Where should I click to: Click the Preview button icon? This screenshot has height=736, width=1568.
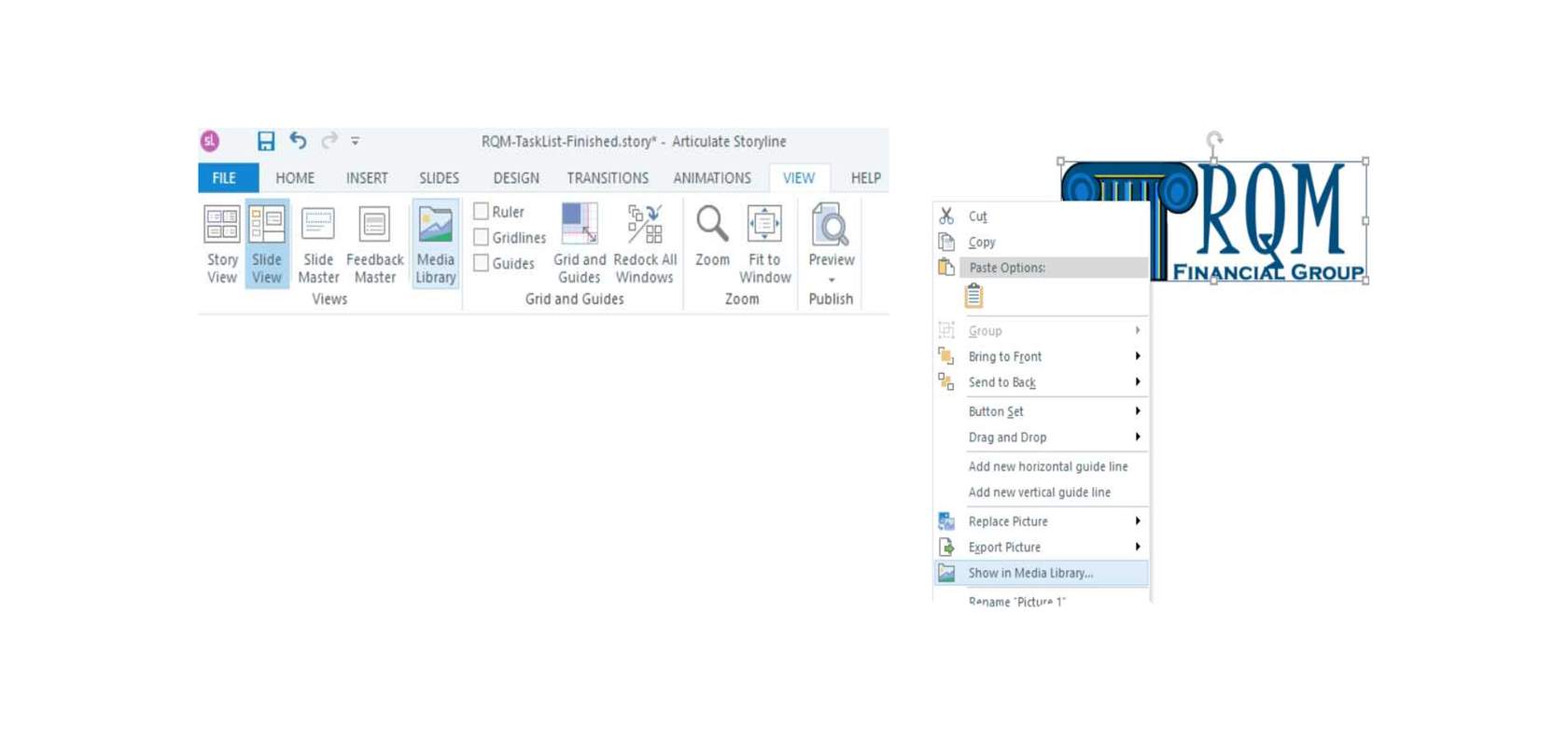pos(831,225)
